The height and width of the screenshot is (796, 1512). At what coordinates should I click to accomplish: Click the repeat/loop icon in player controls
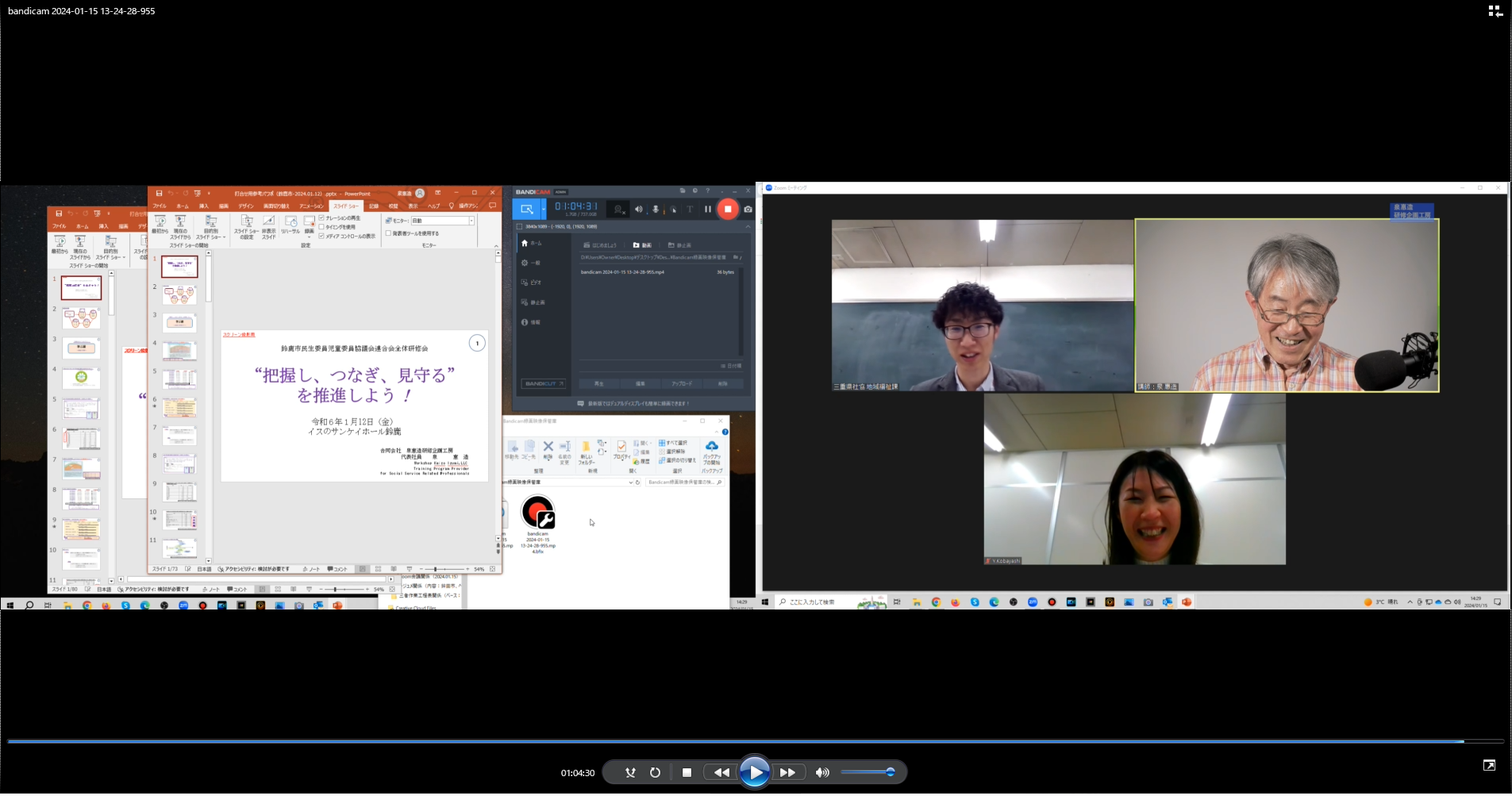pos(655,772)
